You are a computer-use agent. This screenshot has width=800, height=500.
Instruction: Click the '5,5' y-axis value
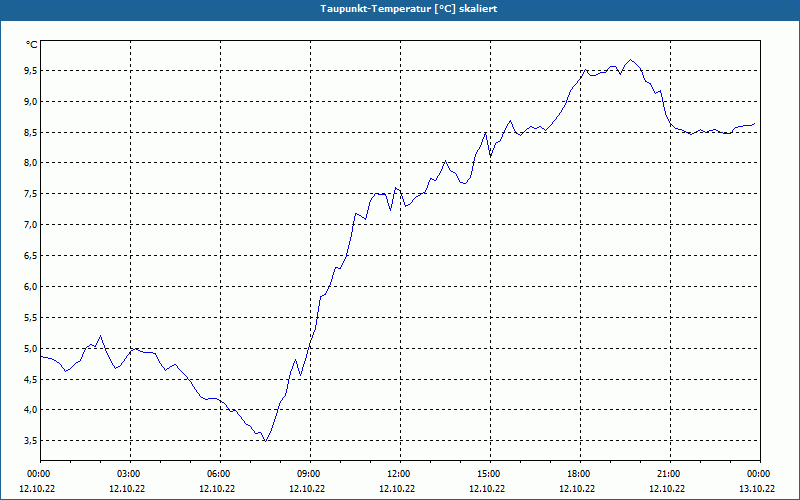pyautogui.click(x=31, y=317)
